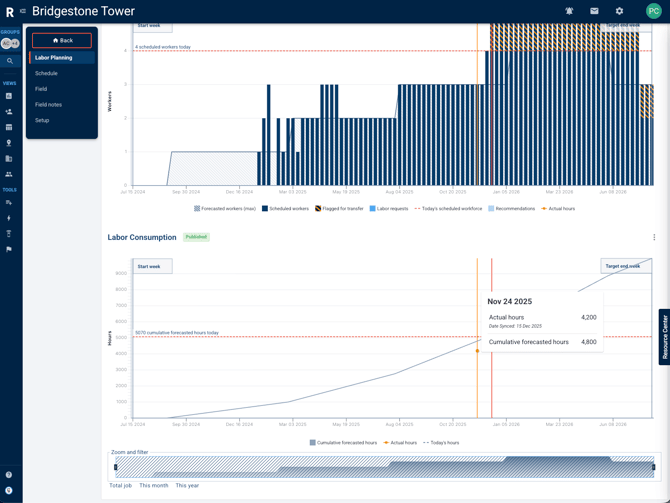Click the notifications bell icon
The image size is (670, 503).
pos(569,11)
